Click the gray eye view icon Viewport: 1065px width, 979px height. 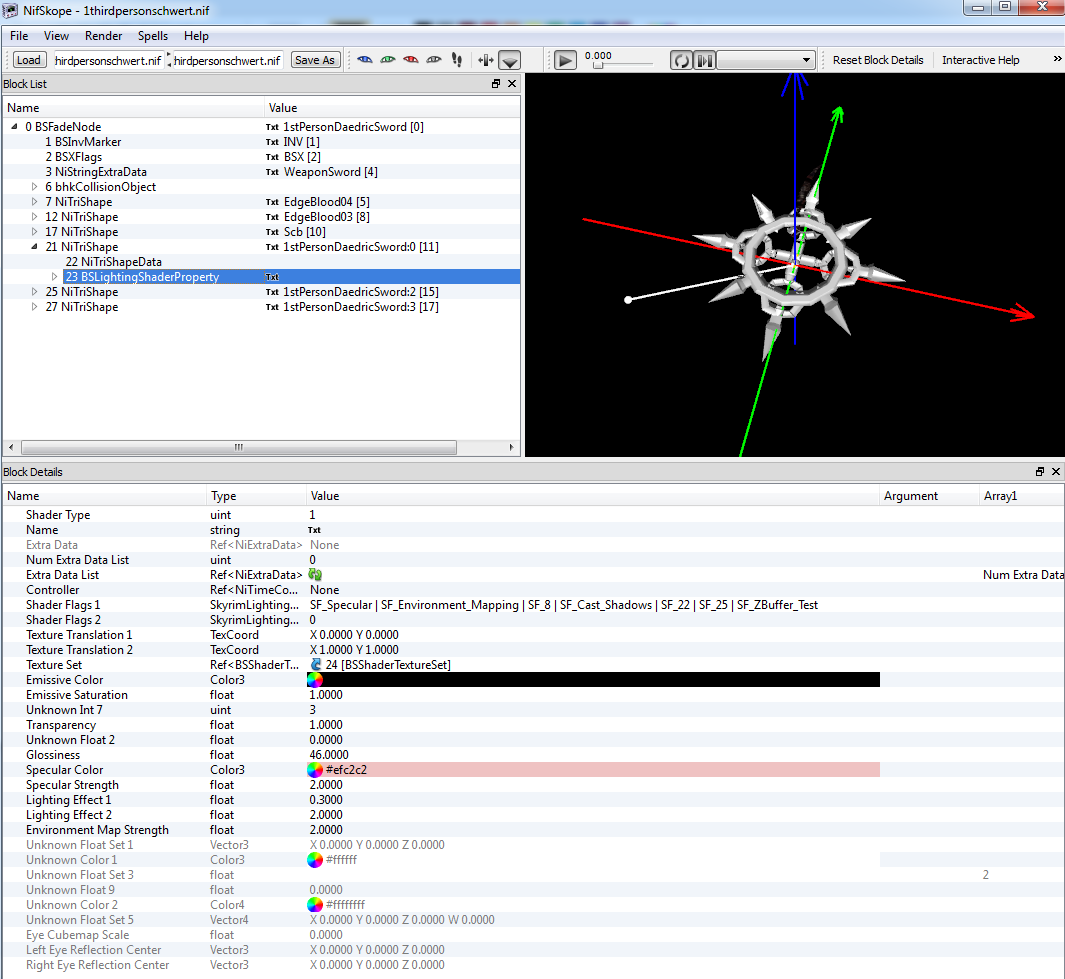pyautogui.click(x=433, y=60)
